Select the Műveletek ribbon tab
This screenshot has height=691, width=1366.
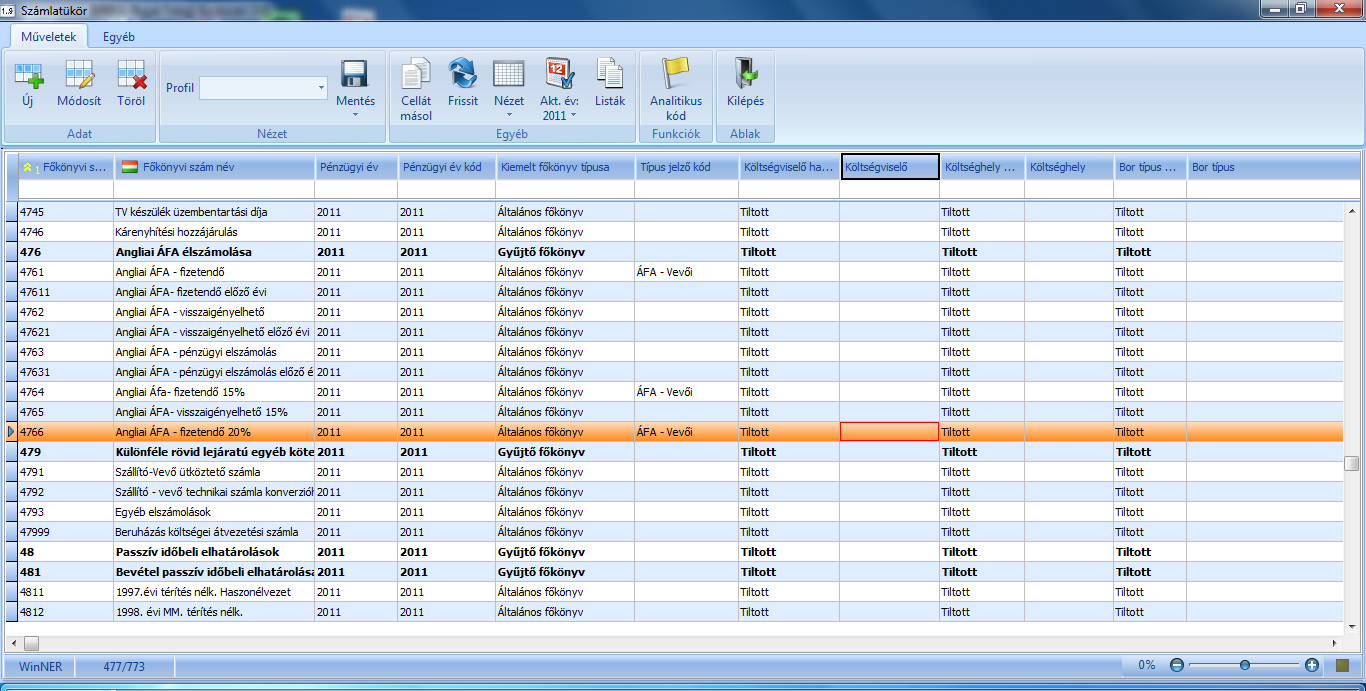[49, 37]
